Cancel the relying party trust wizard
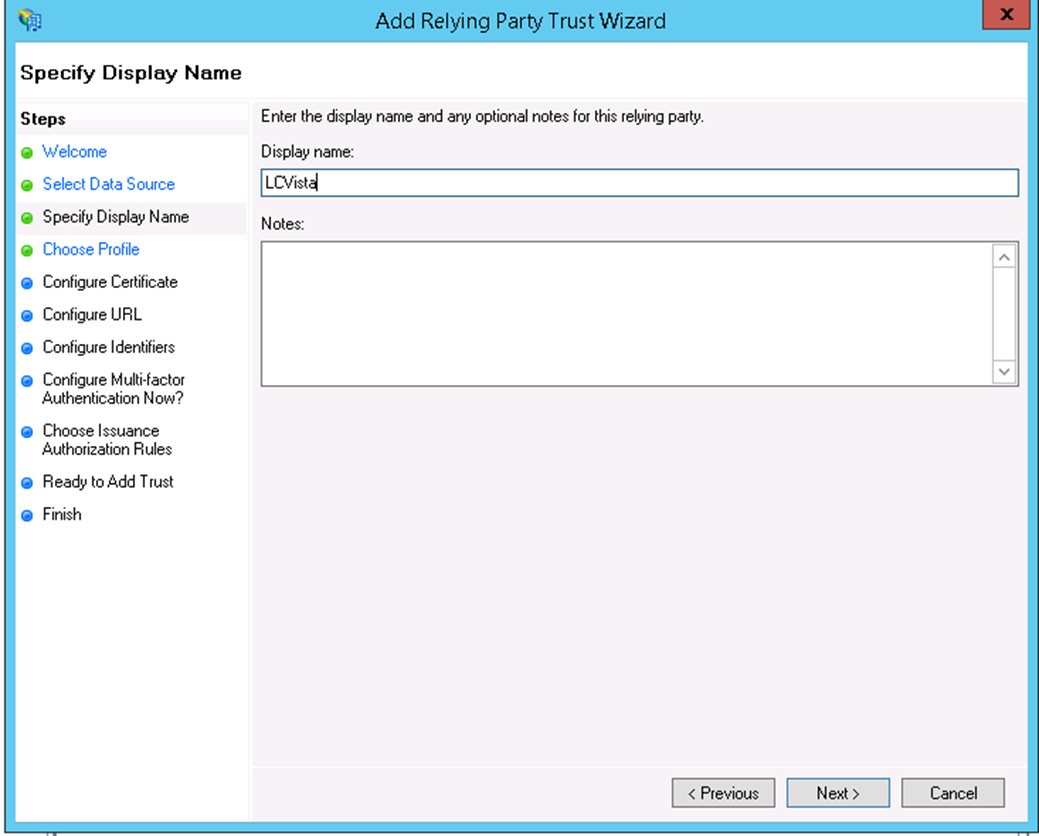The image size is (1039, 836). (x=952, y=793)
